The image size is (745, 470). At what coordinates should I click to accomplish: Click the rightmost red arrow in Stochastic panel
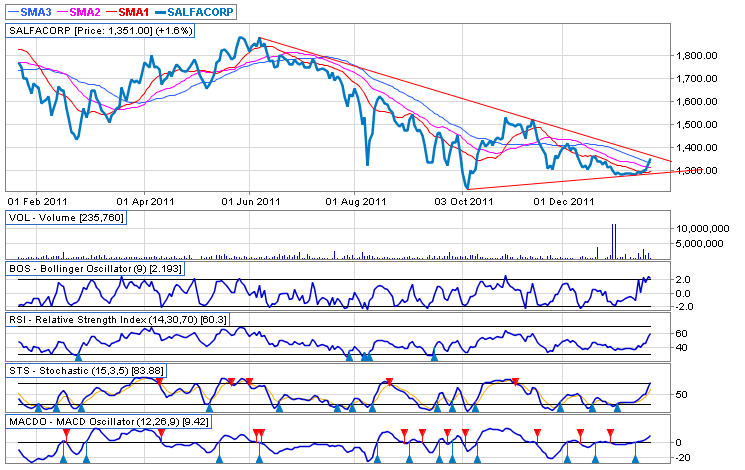515,381
